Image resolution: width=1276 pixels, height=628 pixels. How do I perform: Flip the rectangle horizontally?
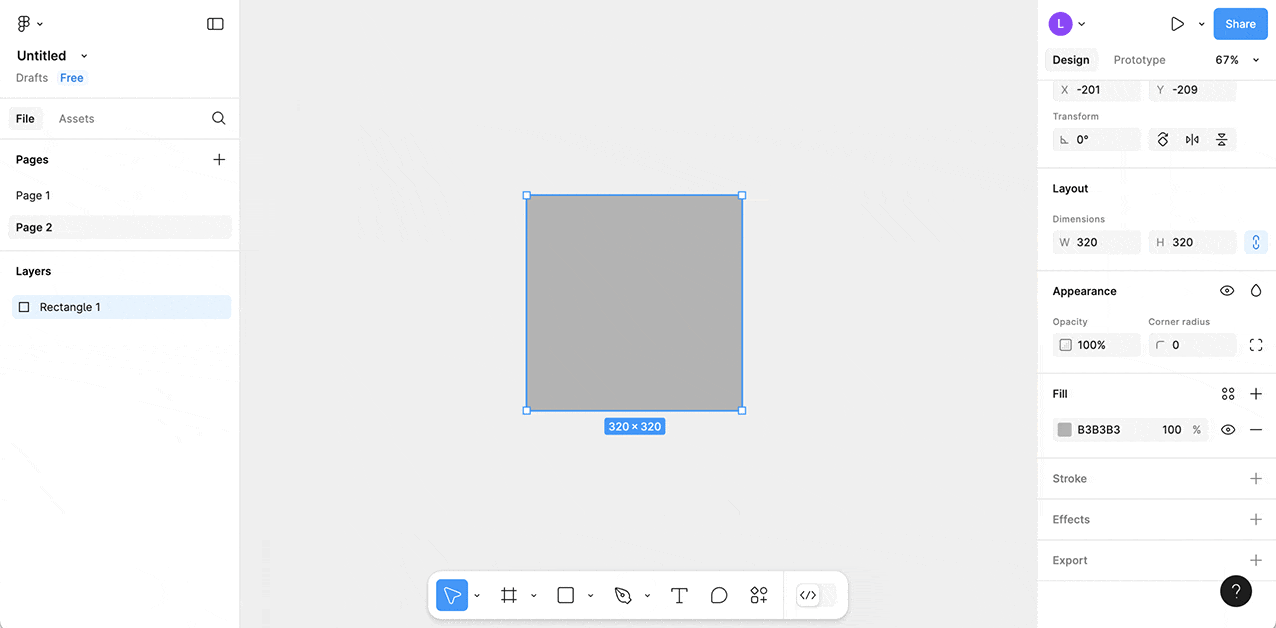(1192, 140)
